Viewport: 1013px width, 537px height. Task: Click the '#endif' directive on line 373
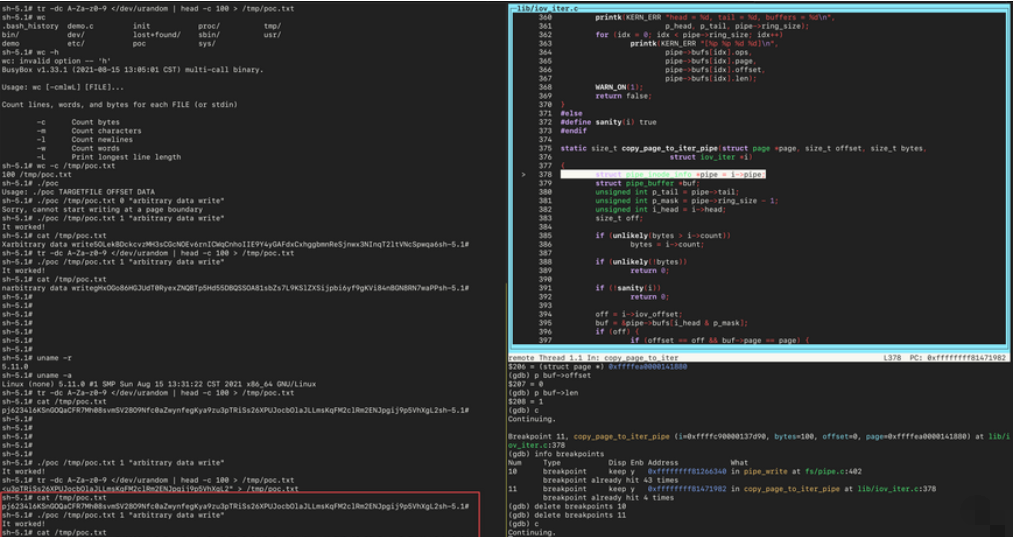point(573,131)
